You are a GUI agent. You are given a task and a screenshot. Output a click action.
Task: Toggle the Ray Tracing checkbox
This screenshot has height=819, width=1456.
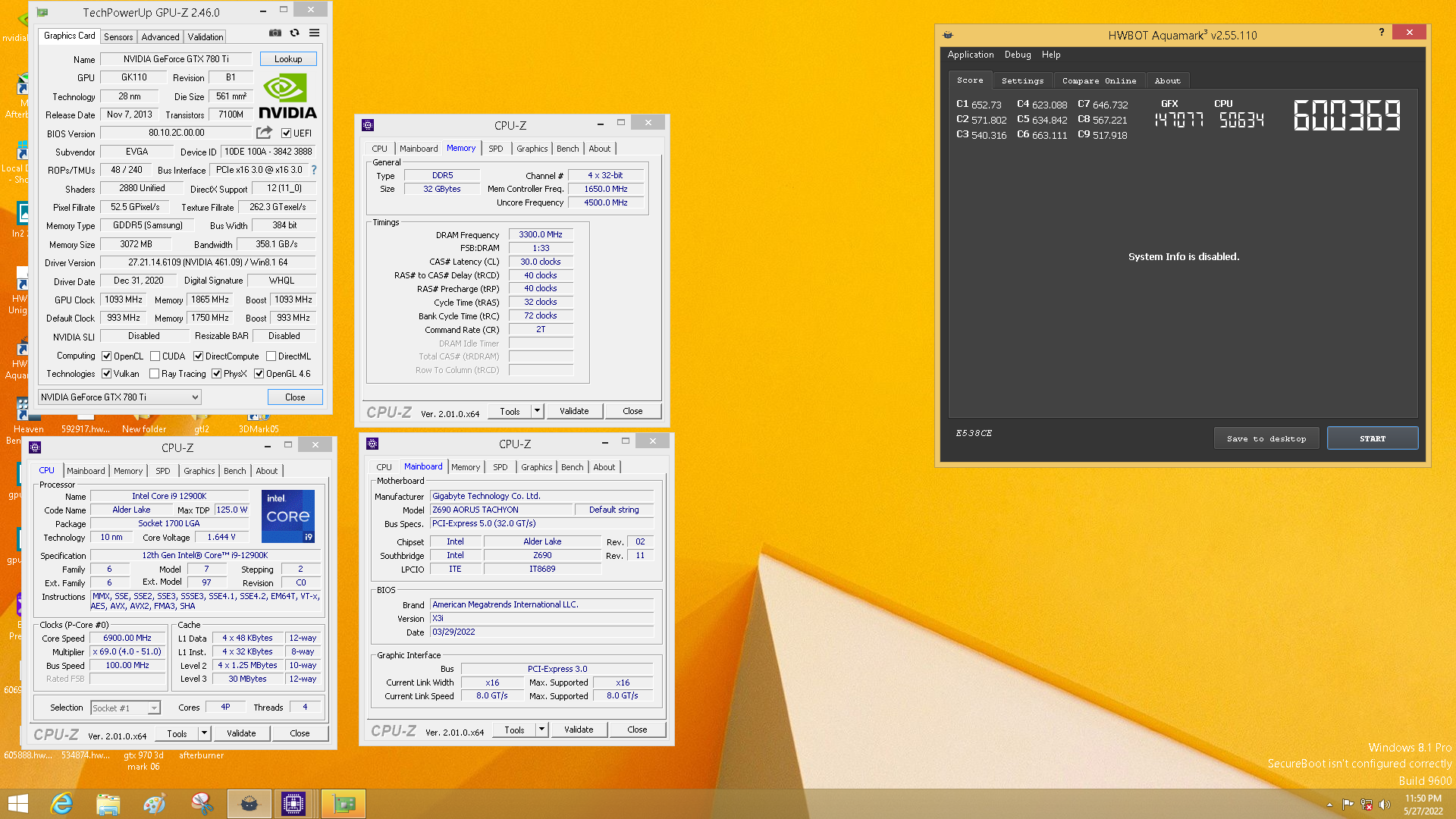tap(154, 374)
